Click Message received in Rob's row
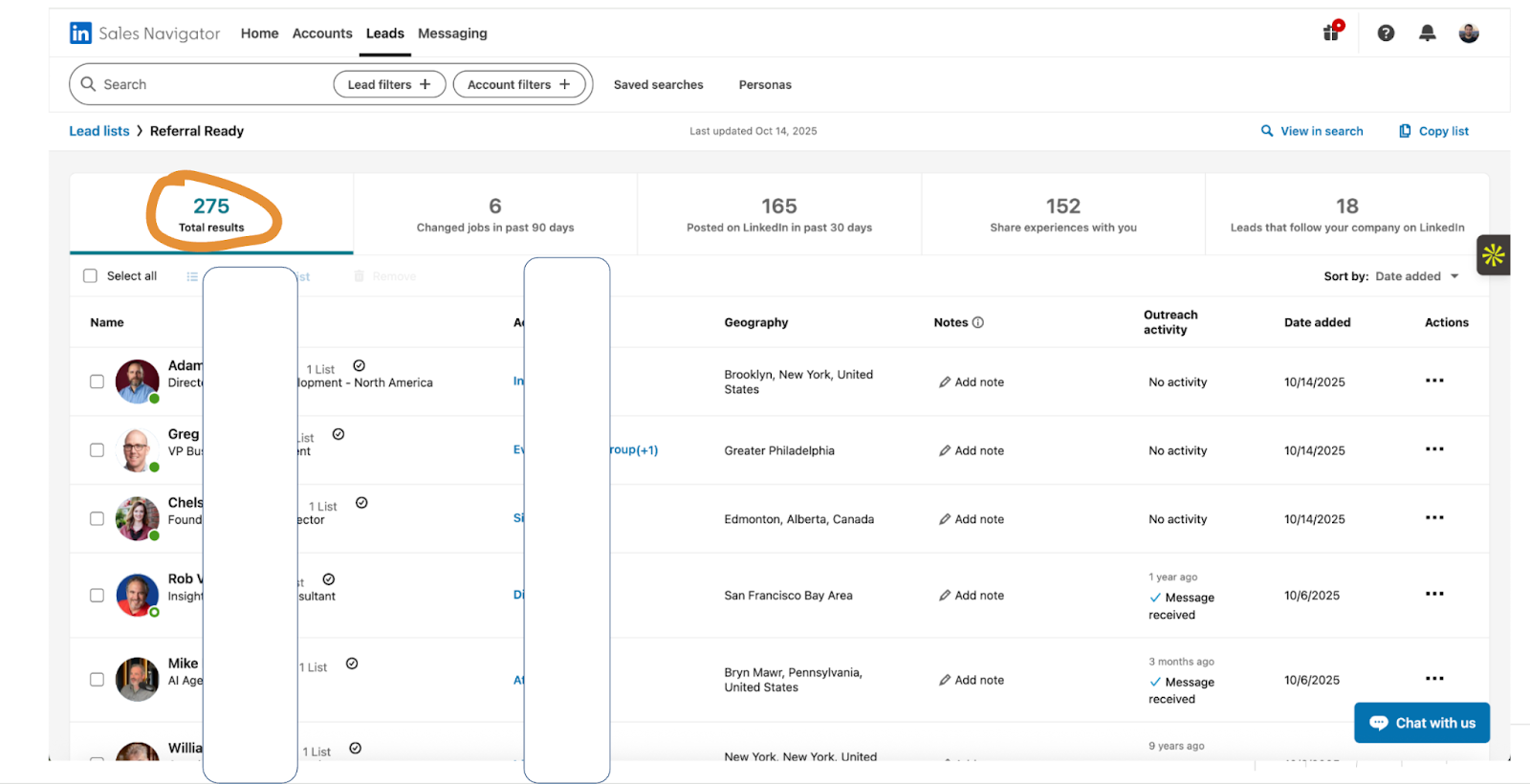 click(x=1182, y=606)
